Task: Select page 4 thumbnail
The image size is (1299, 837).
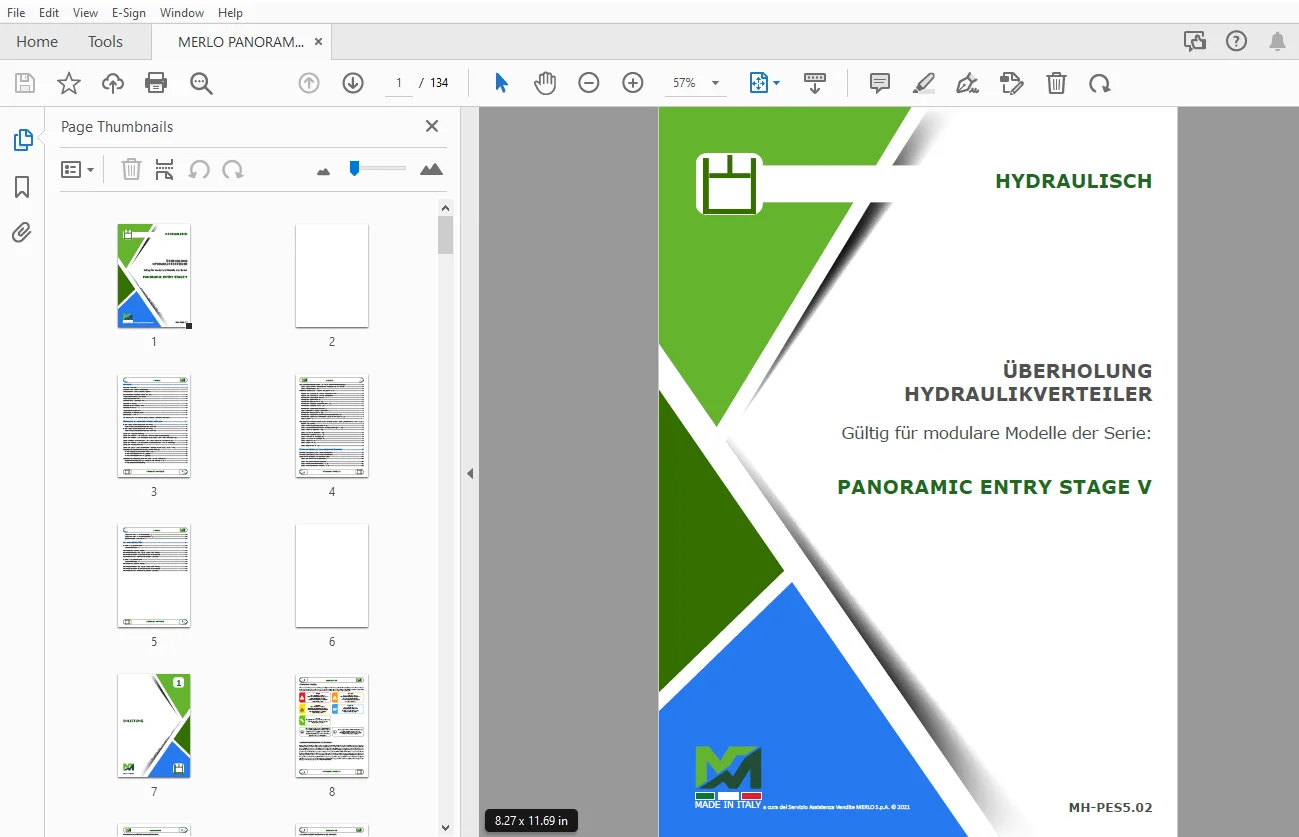Action: 332,426
